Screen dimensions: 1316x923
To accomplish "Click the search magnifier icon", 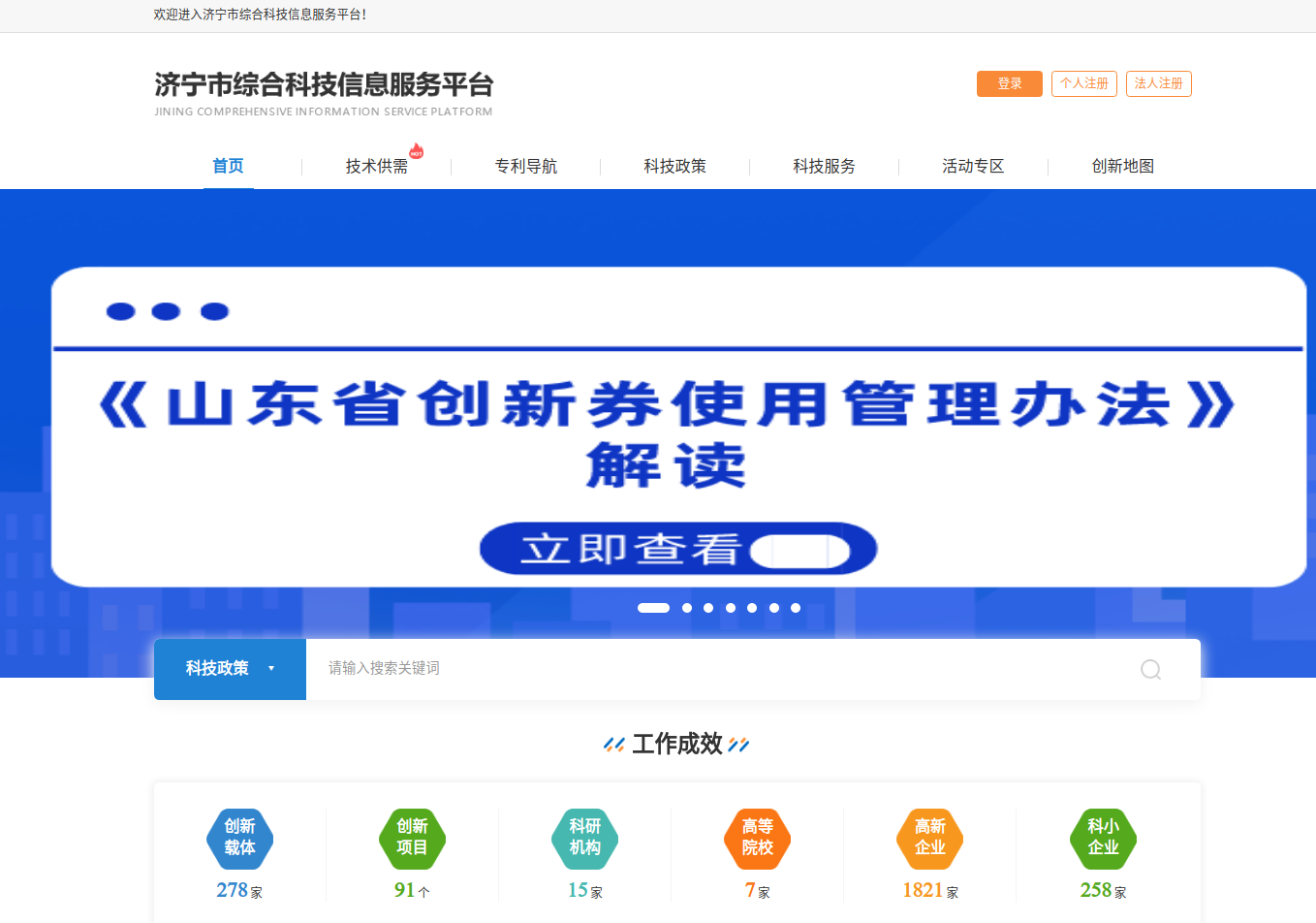I will 1150,669.
